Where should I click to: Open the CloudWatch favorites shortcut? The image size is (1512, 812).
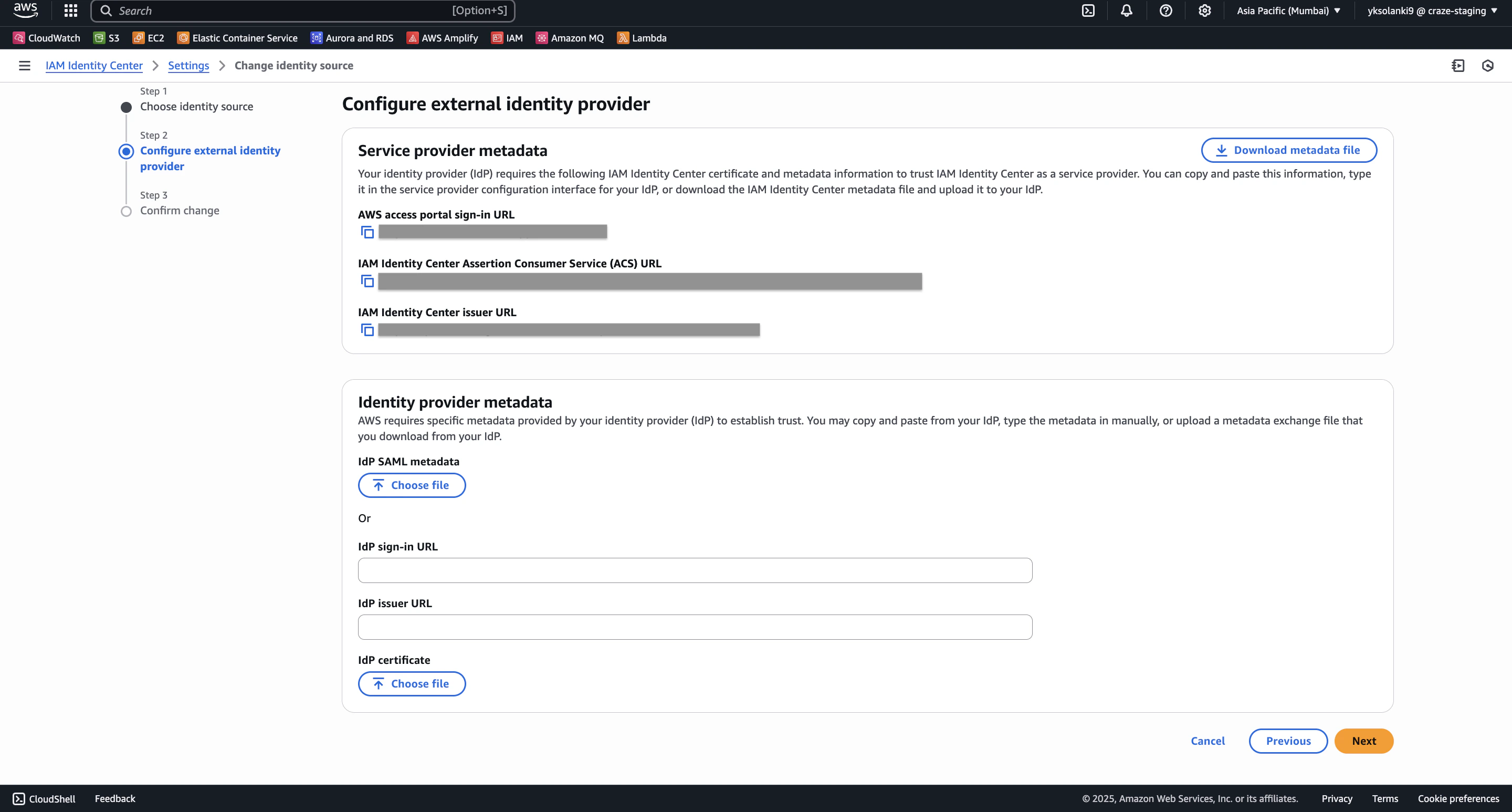coord(47,38)
